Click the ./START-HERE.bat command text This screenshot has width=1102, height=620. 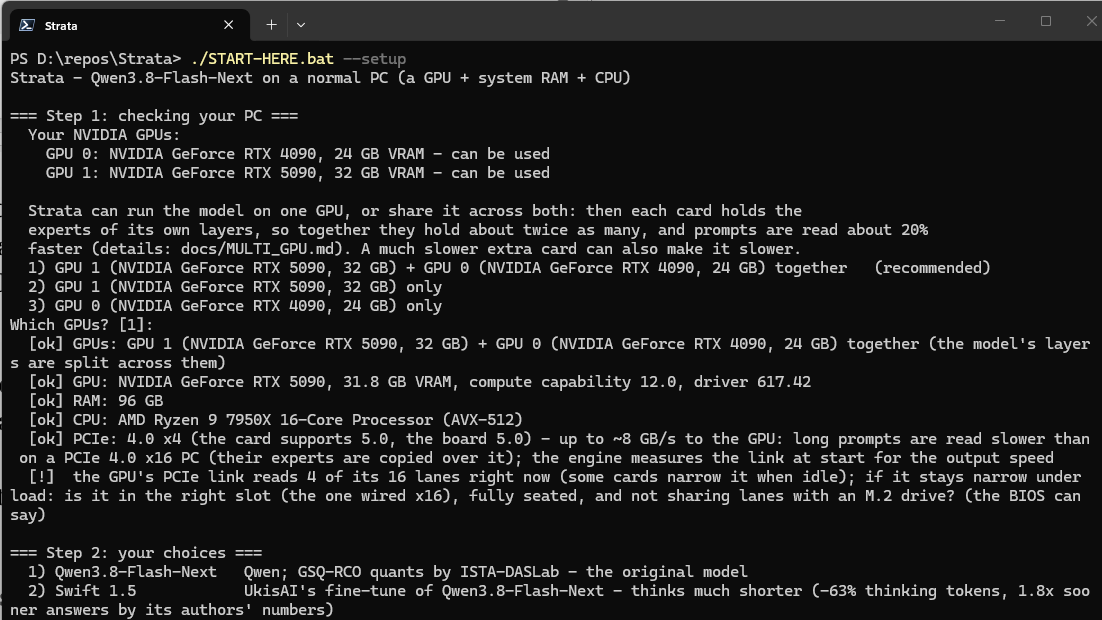pyautogui.click(x=262, y=59)
